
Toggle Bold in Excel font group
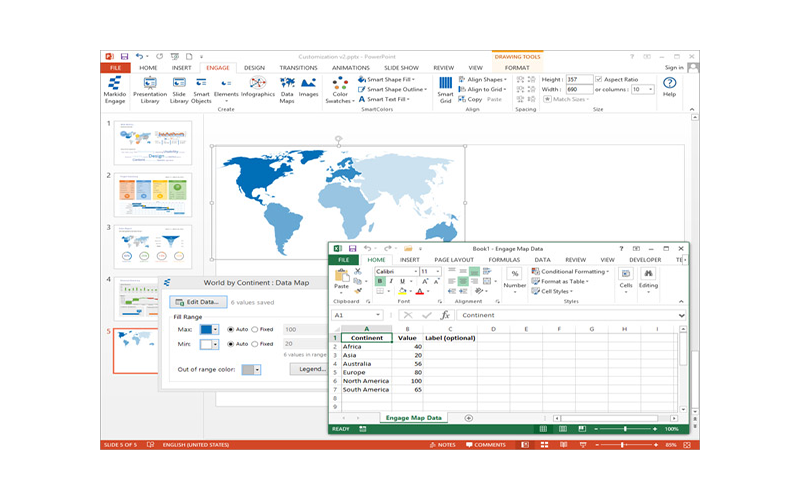[380, 281]
